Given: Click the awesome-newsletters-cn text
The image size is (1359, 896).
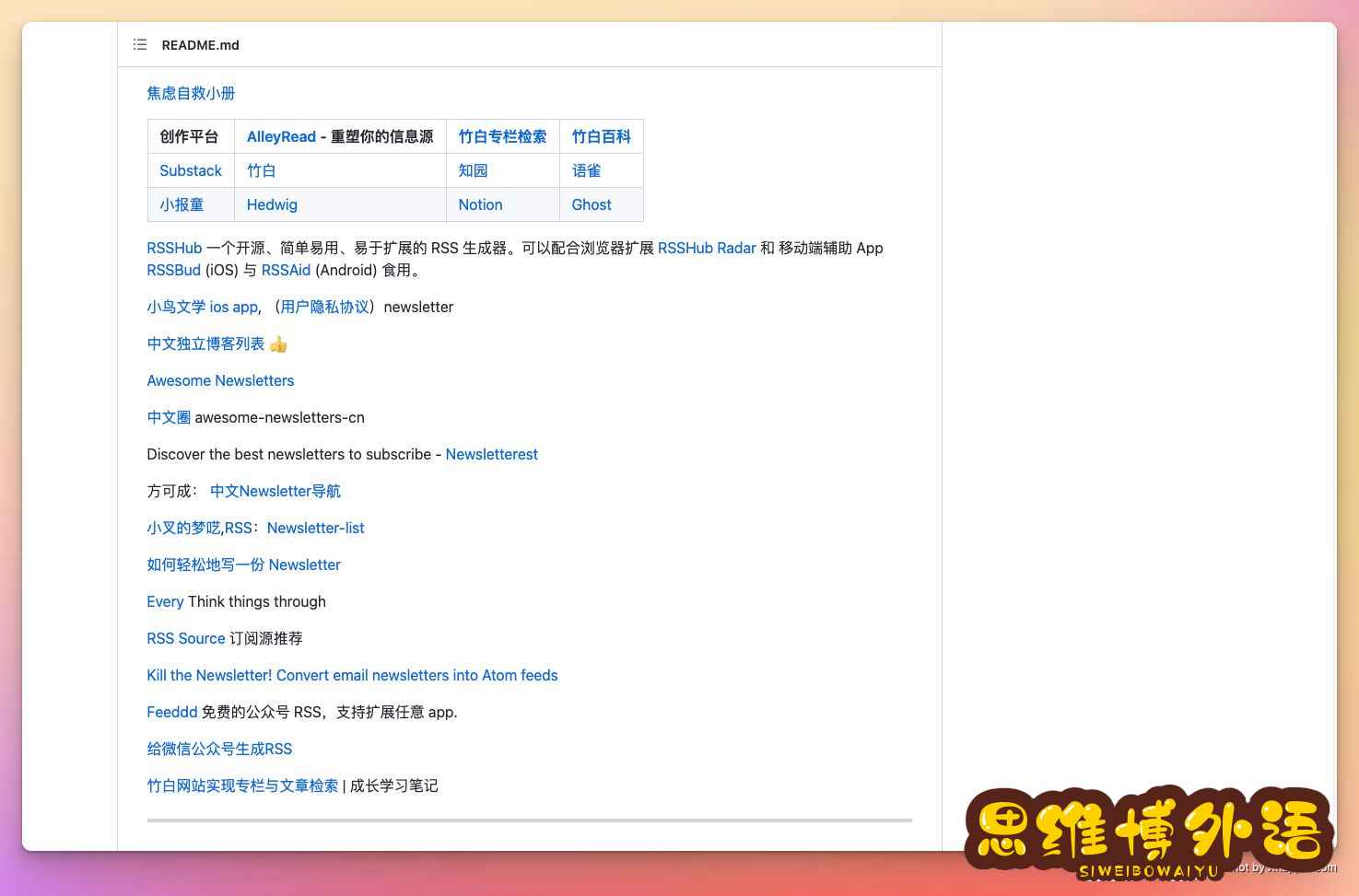Looking at the screenshot, I should (x=280, y=417).
